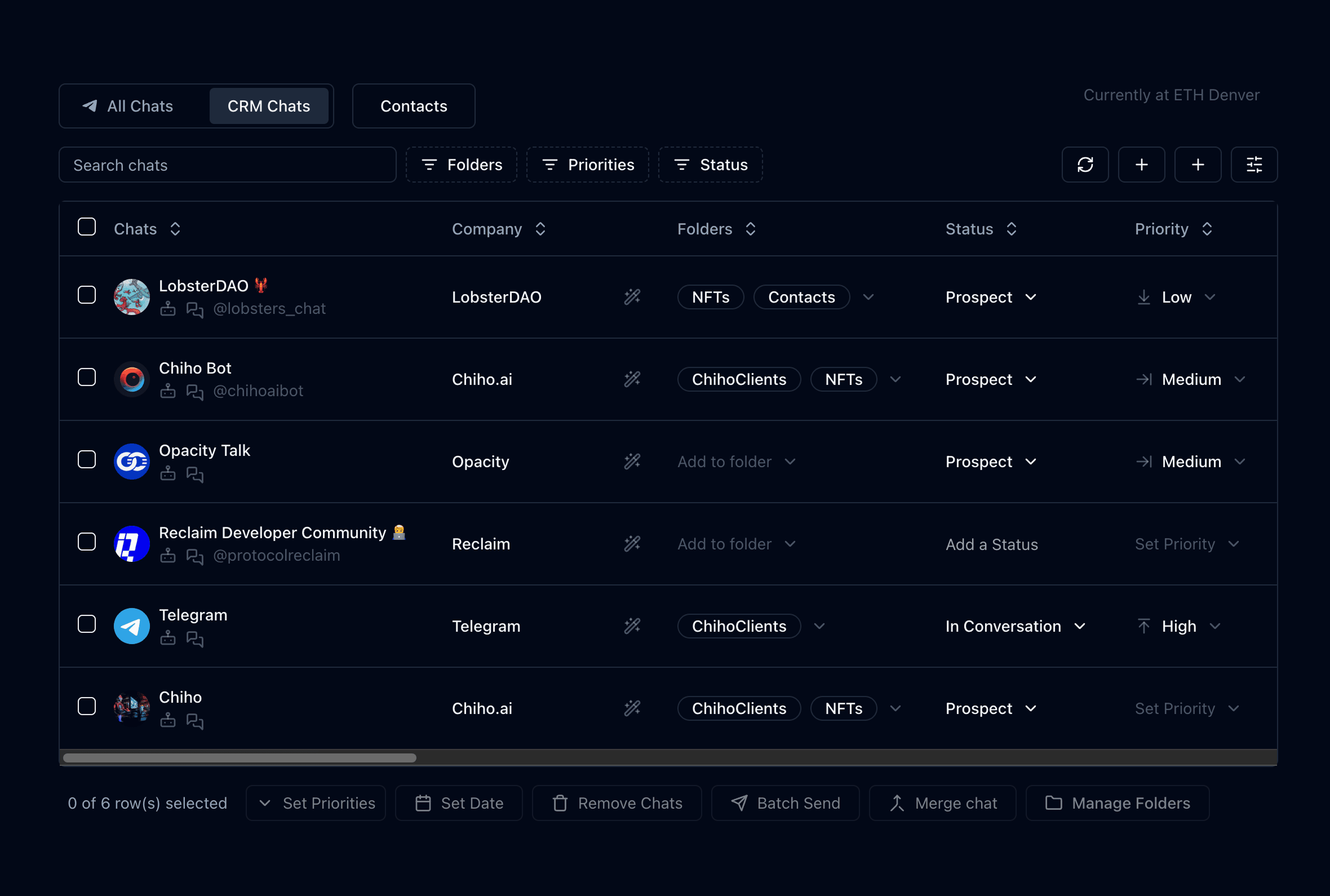1330x896 pixels.
Task: Open the column settings sliders icon
Action: coord(1254,165)
